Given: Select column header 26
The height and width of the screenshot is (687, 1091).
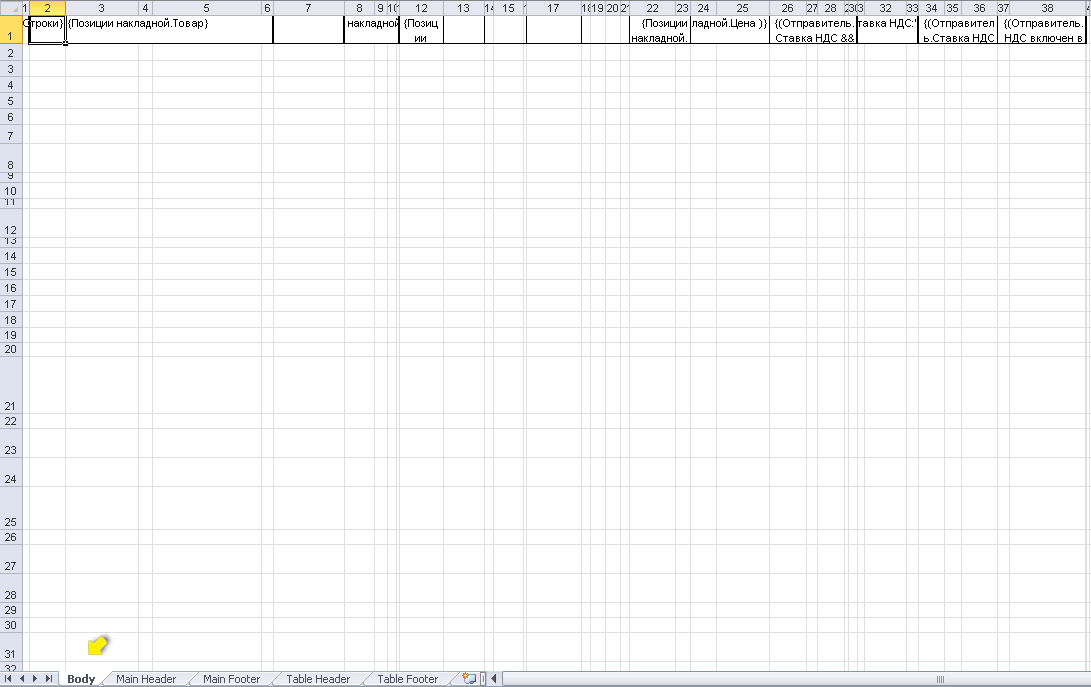Looking at the screenshot, I should click(787, 8).
